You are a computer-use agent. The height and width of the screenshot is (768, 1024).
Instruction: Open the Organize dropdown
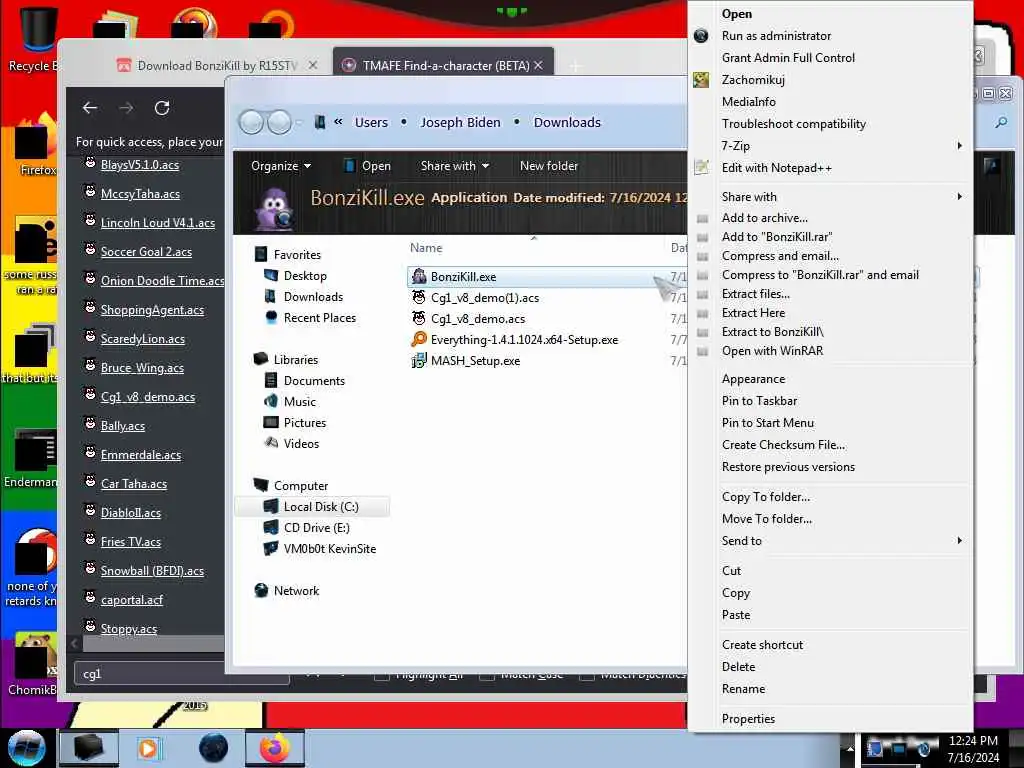pyautogui.click(x=281, y=166)
